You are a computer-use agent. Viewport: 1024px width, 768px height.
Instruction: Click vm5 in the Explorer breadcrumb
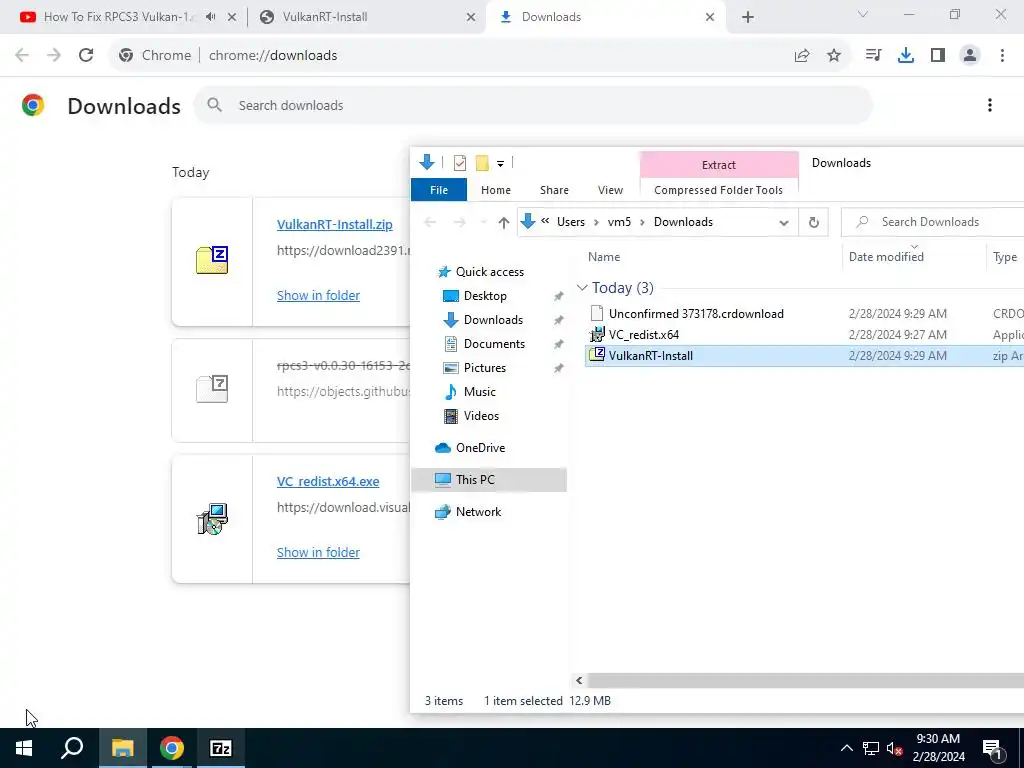[x=619, y=222]
